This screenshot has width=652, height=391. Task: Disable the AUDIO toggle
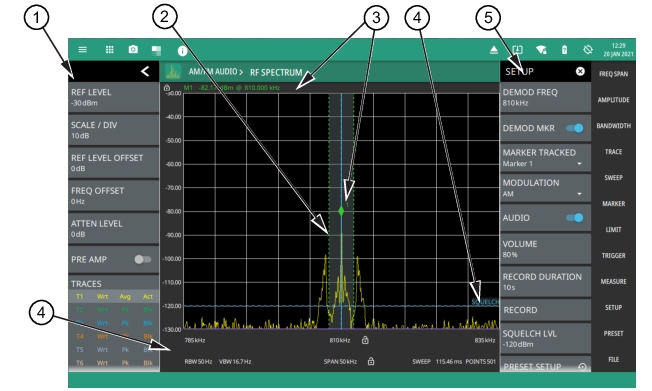pos(575,218)
